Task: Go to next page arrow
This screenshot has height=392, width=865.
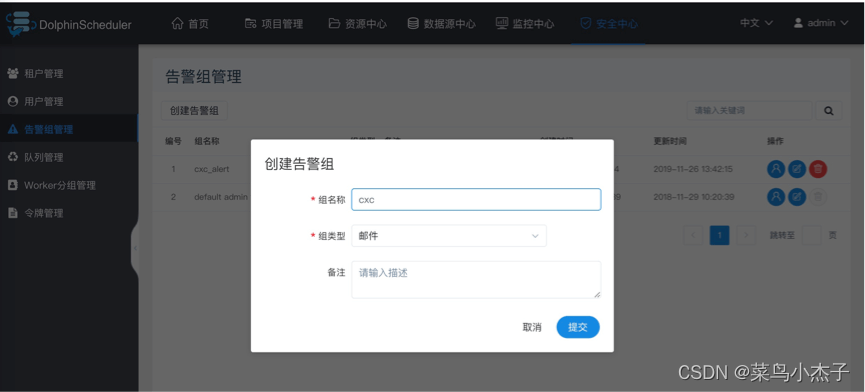Action: [x=746, y=235]
